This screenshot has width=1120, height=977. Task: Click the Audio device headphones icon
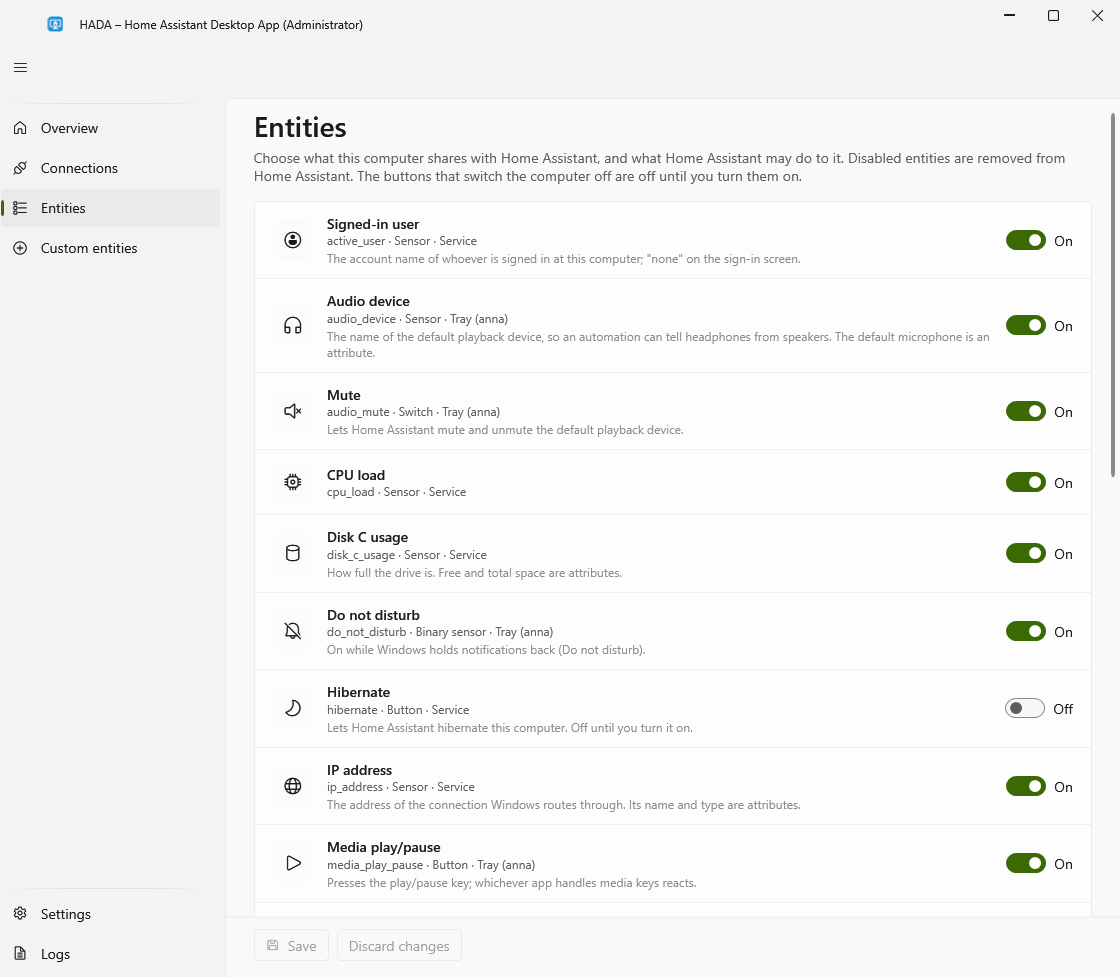pyautogui.click(x=293, y=326)
